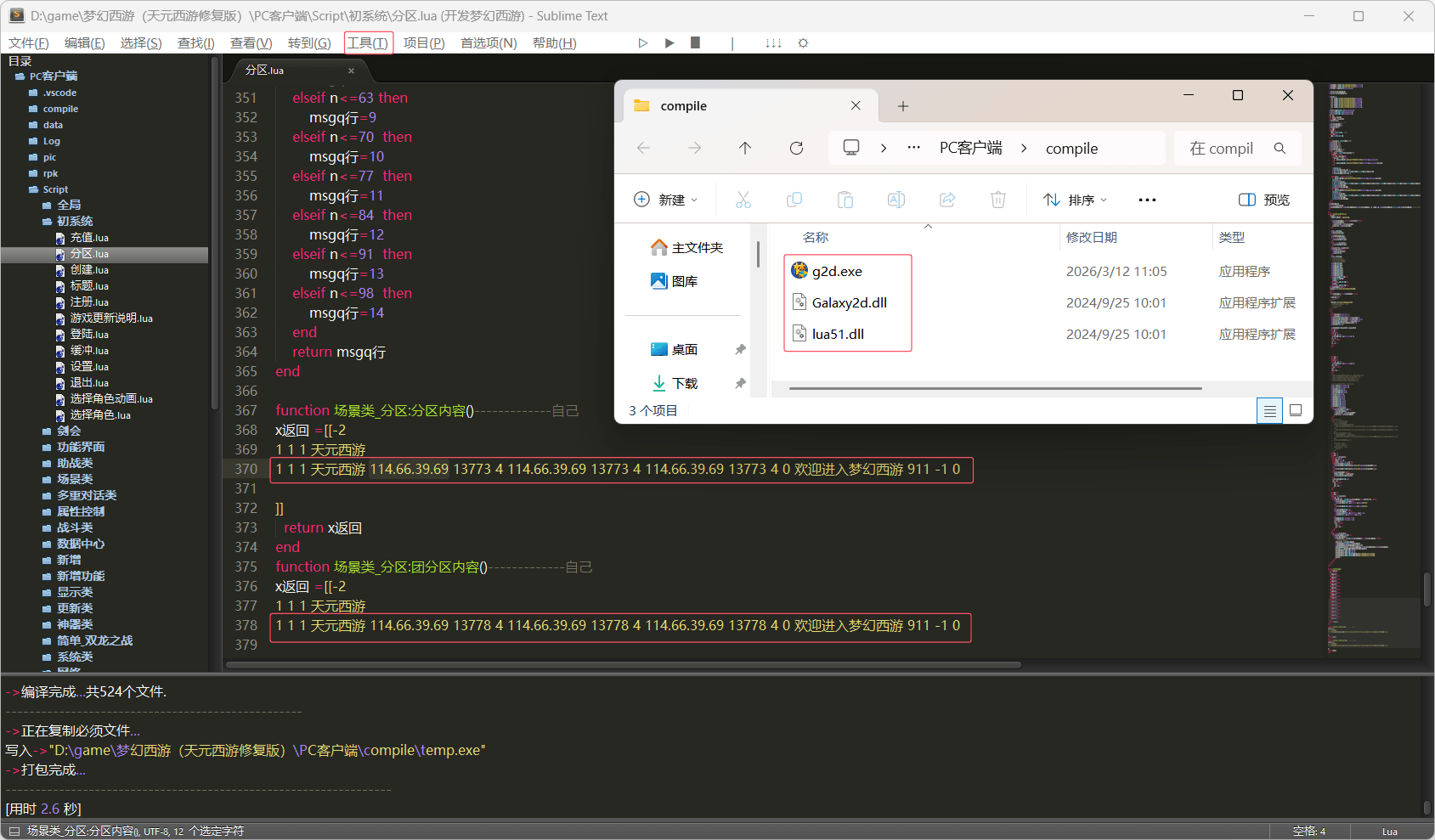Open the 新建 dropdown in Explorer
The width and height of the screenshot is (1435, 840).
tap(666, 200)
